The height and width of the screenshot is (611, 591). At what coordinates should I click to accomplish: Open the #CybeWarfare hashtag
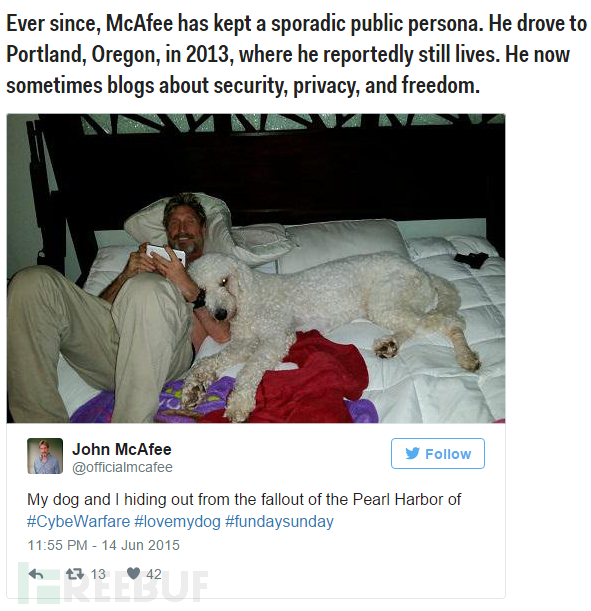point(78,521)
